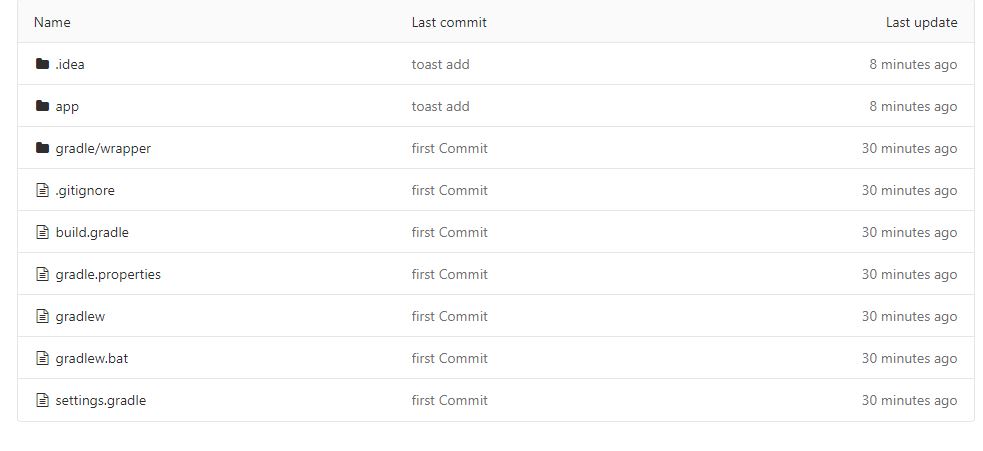Open "first Commit" link for gradlew.bat
This screenshot has width=983, height=451.
pyautogui.click(x=449, y=358)
